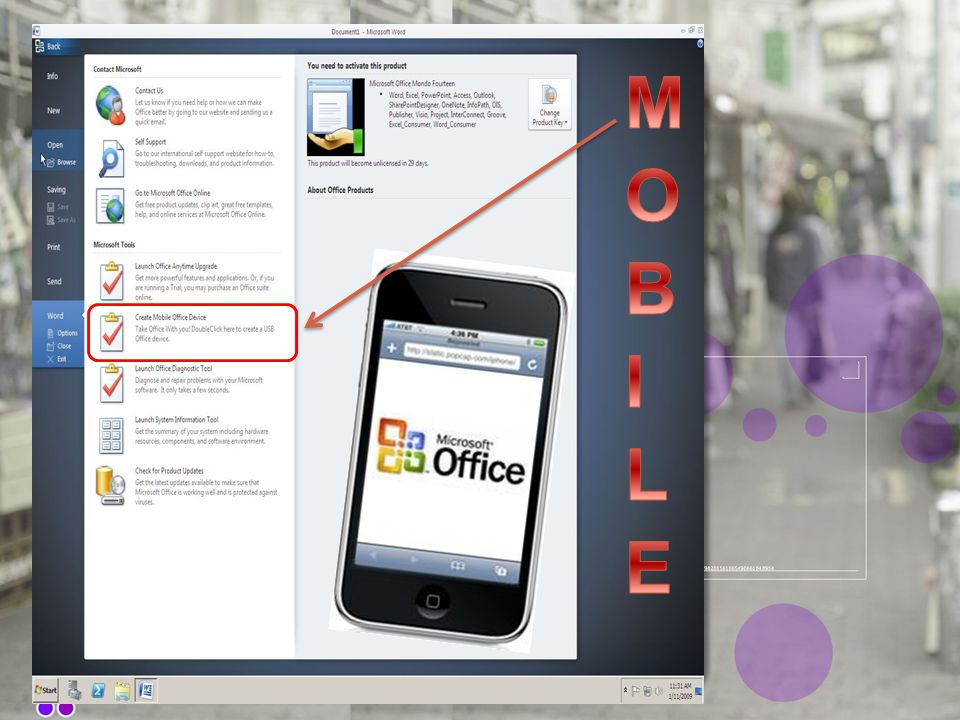The width and height of the screenshot is (960, 720).
Task: Click the Self Support magnifier icon
Action: 111,158
